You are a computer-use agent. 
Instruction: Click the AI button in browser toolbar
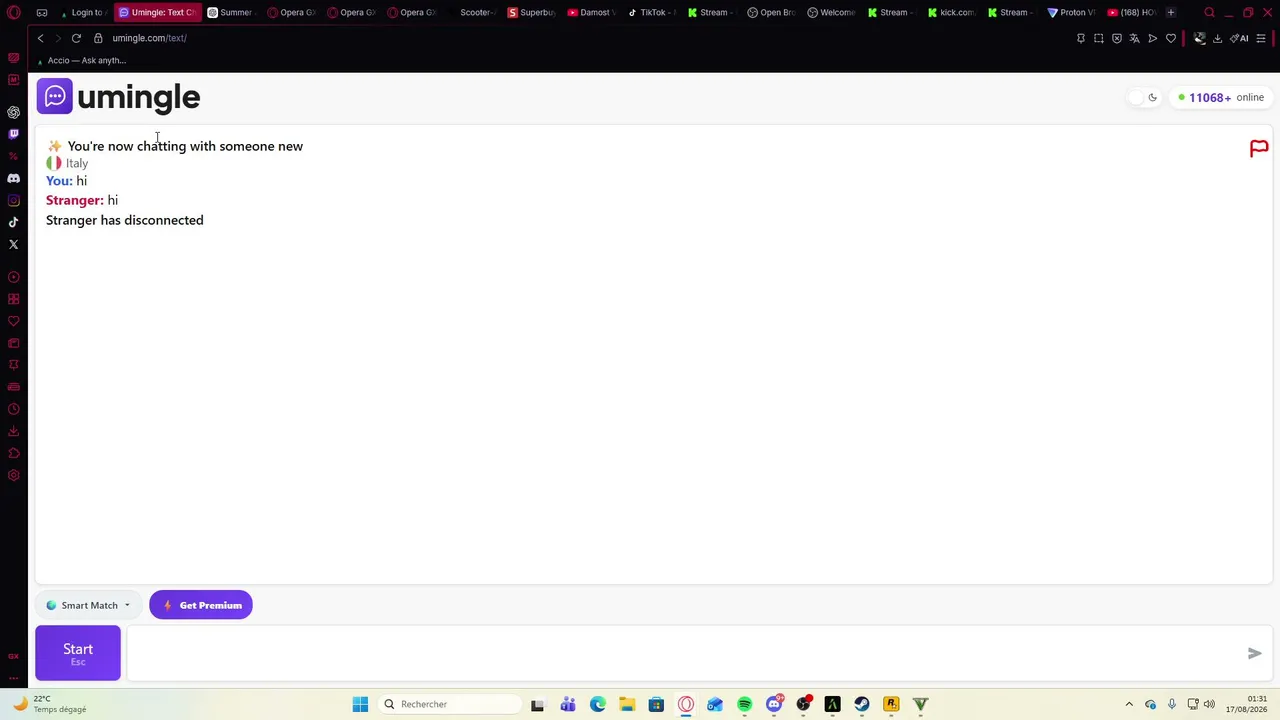(1239, 38)
